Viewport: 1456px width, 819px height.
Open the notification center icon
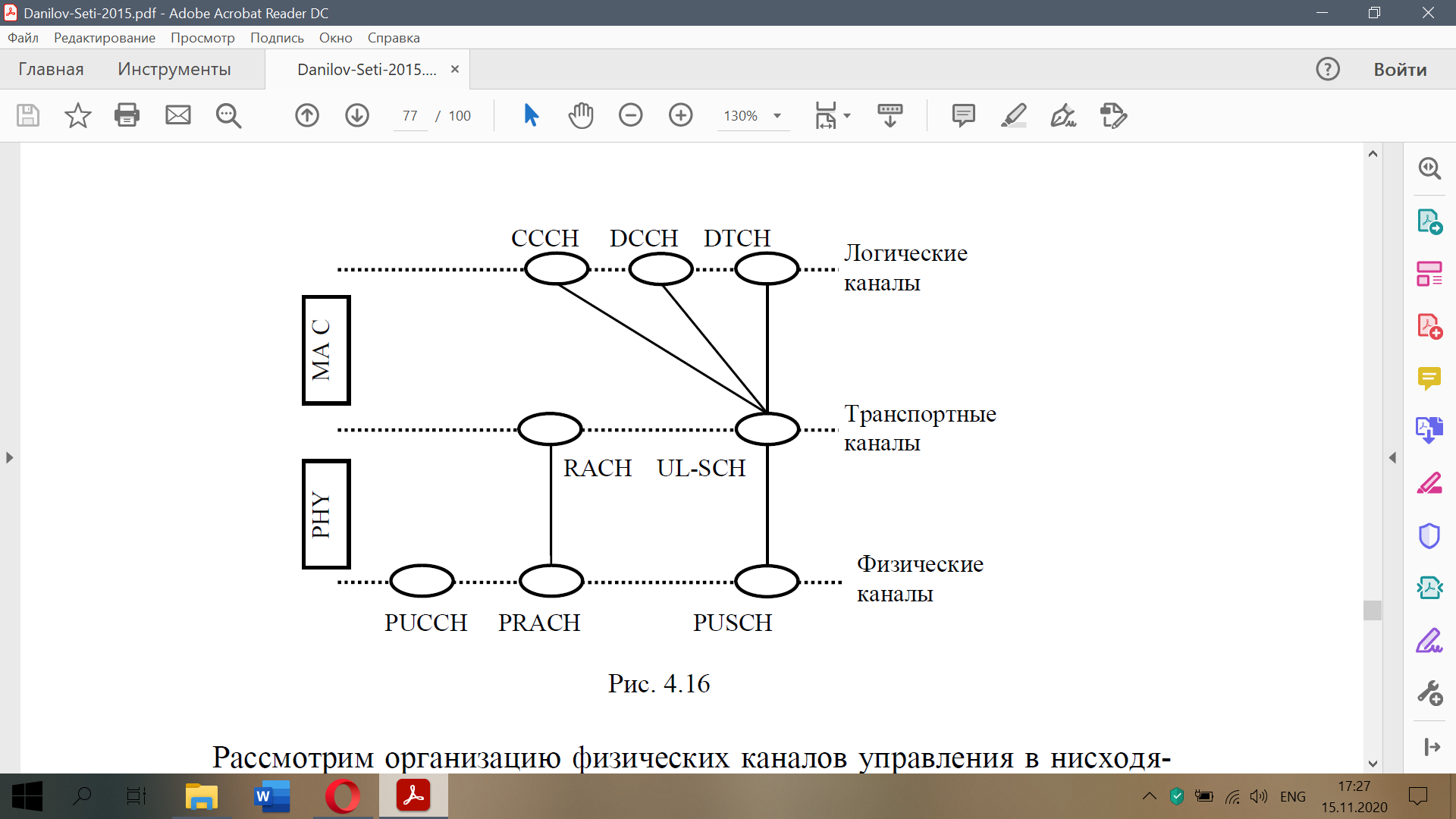[1417, 796]
